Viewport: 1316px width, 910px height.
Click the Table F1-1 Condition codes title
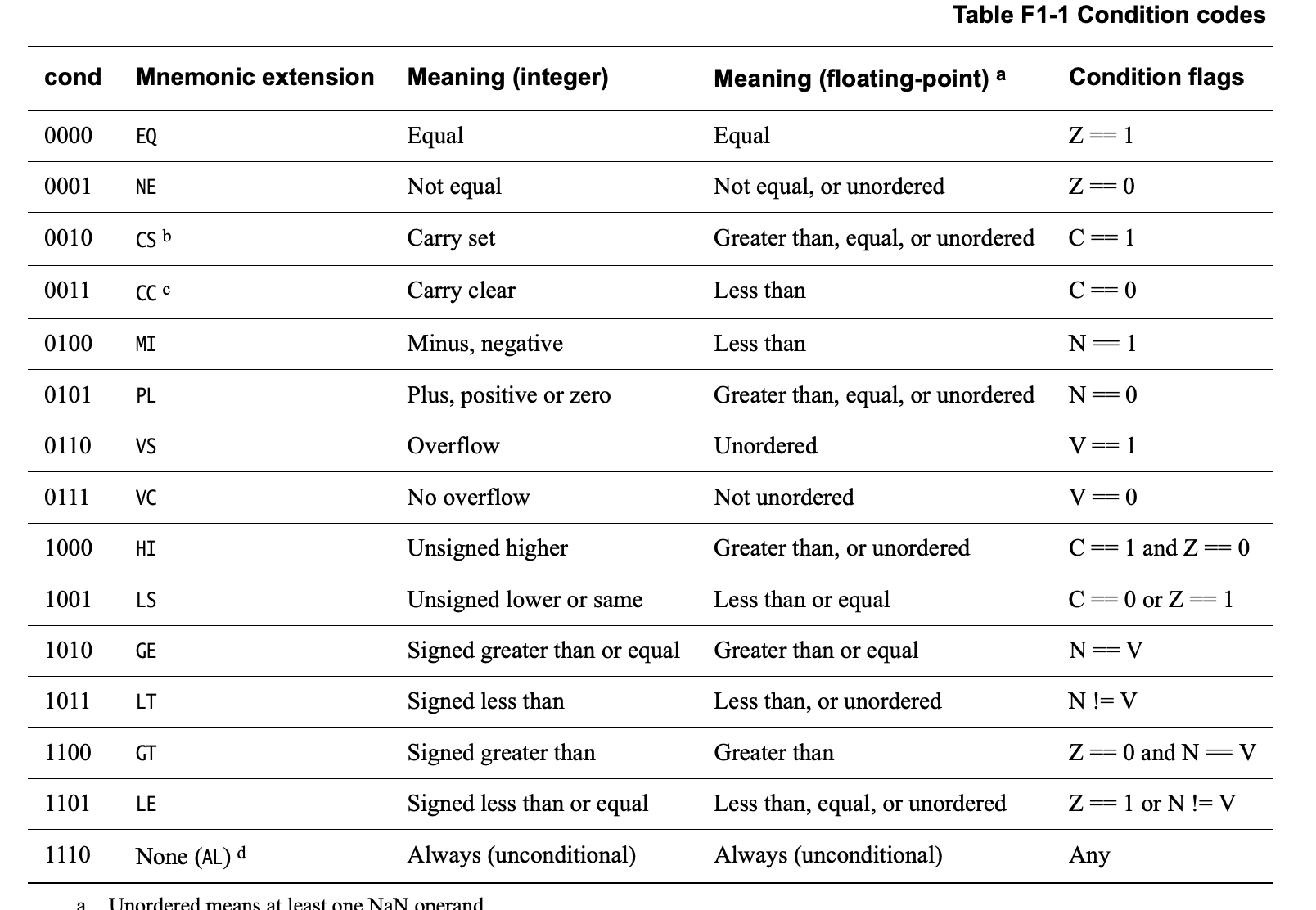(x=1109, y=15)
